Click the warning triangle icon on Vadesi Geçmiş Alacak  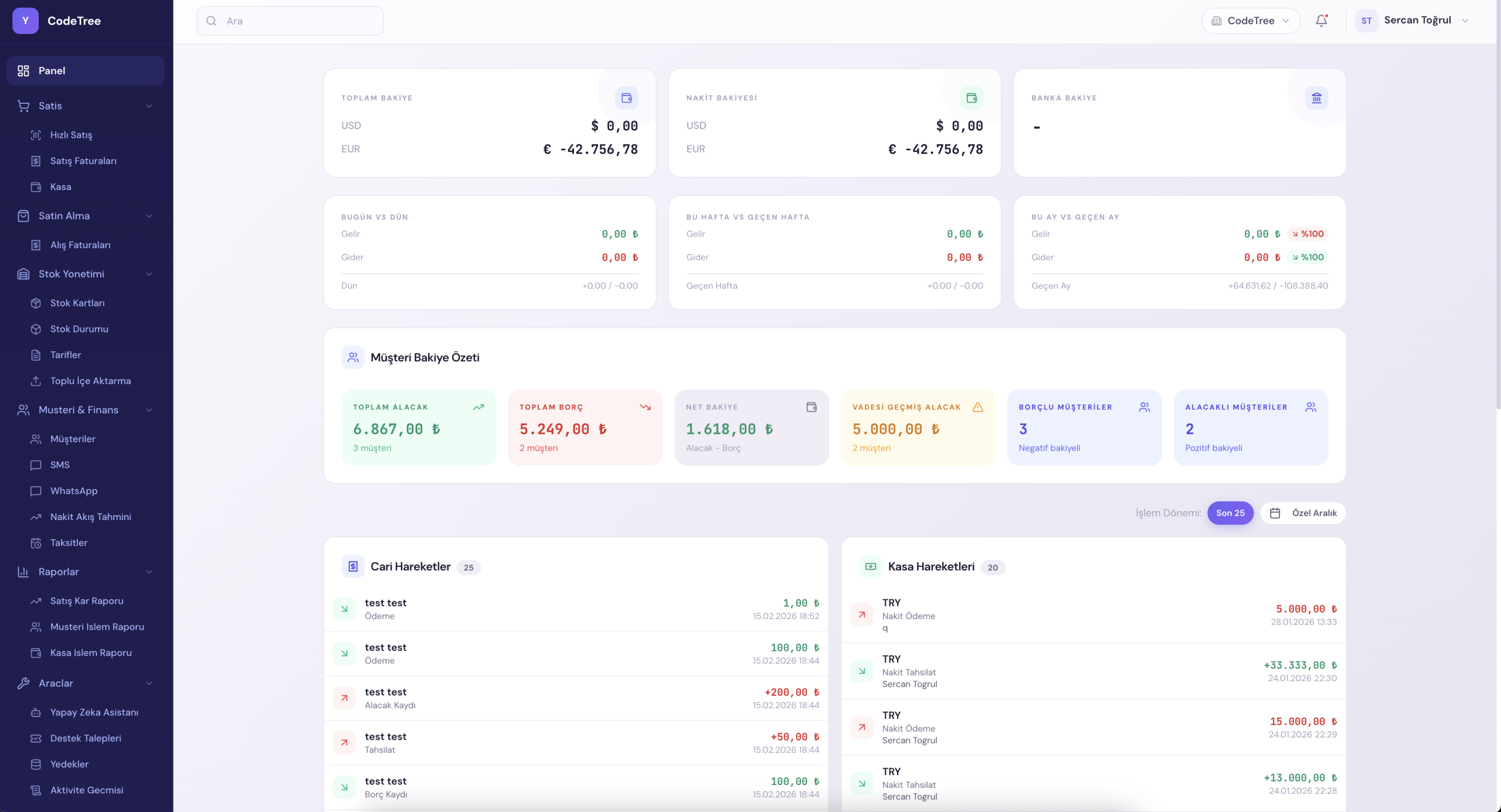click(977, 407)
